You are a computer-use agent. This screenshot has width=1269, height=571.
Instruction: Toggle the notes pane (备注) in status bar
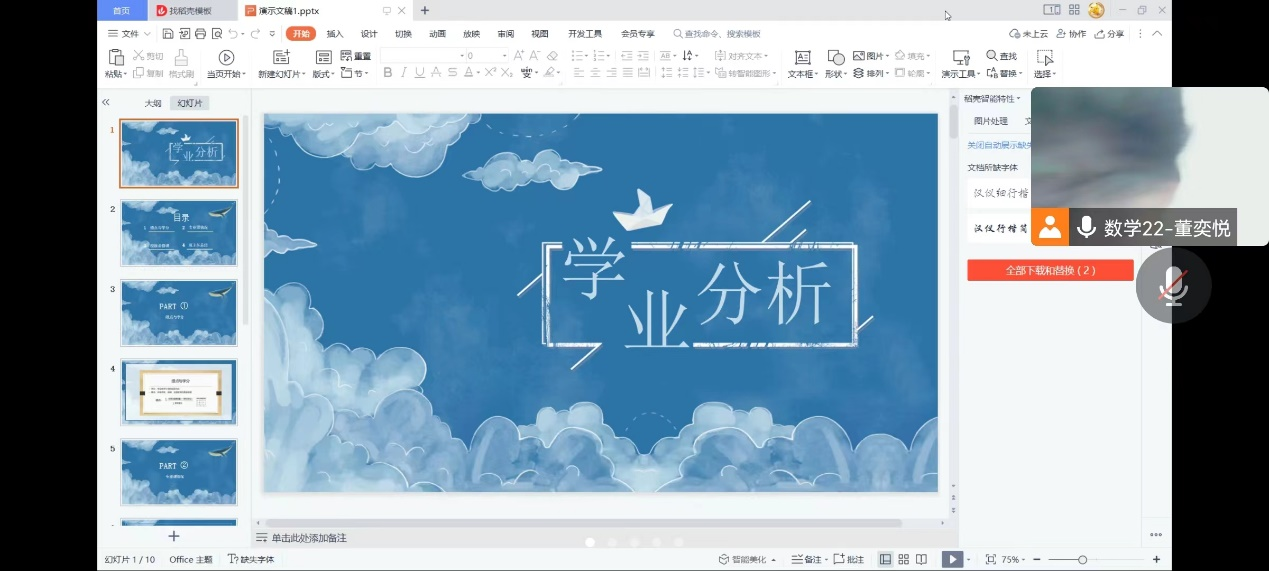(806, 559)
